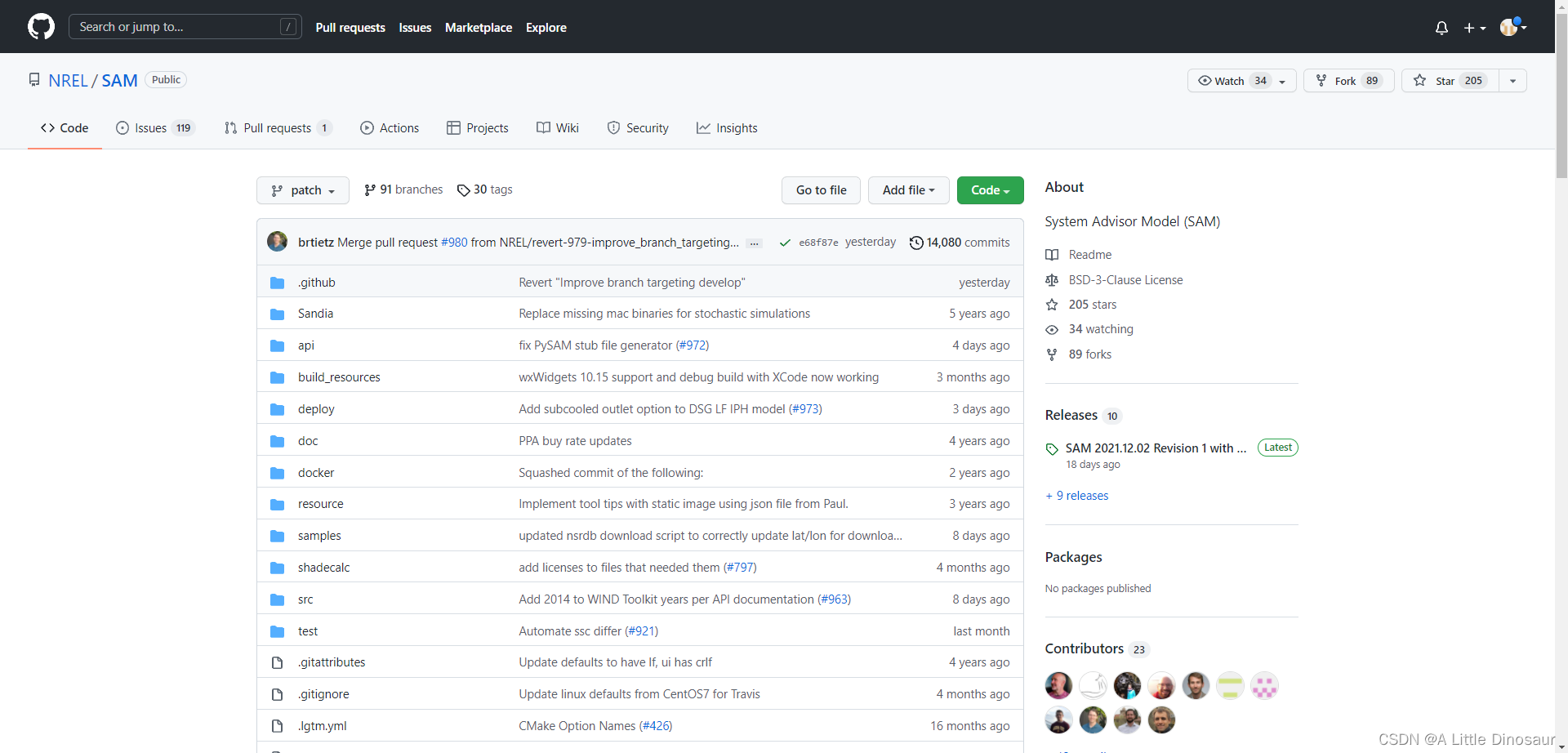Open the Security tab

(x=638, y=128)
